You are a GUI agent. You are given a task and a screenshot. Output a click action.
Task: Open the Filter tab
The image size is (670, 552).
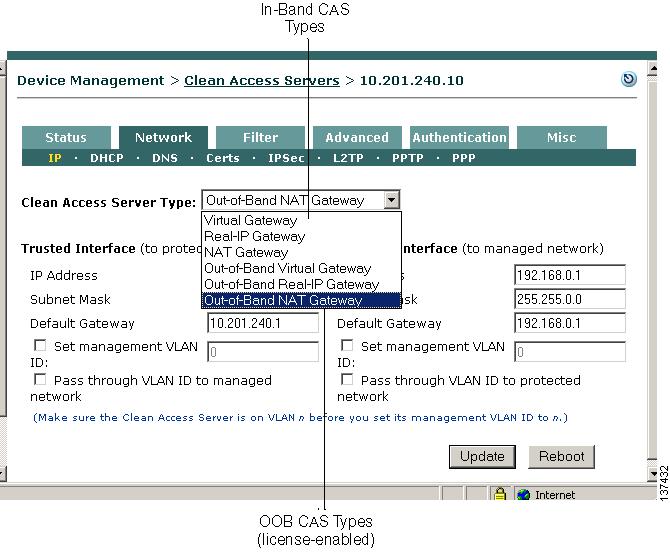[x=260, y=137]
